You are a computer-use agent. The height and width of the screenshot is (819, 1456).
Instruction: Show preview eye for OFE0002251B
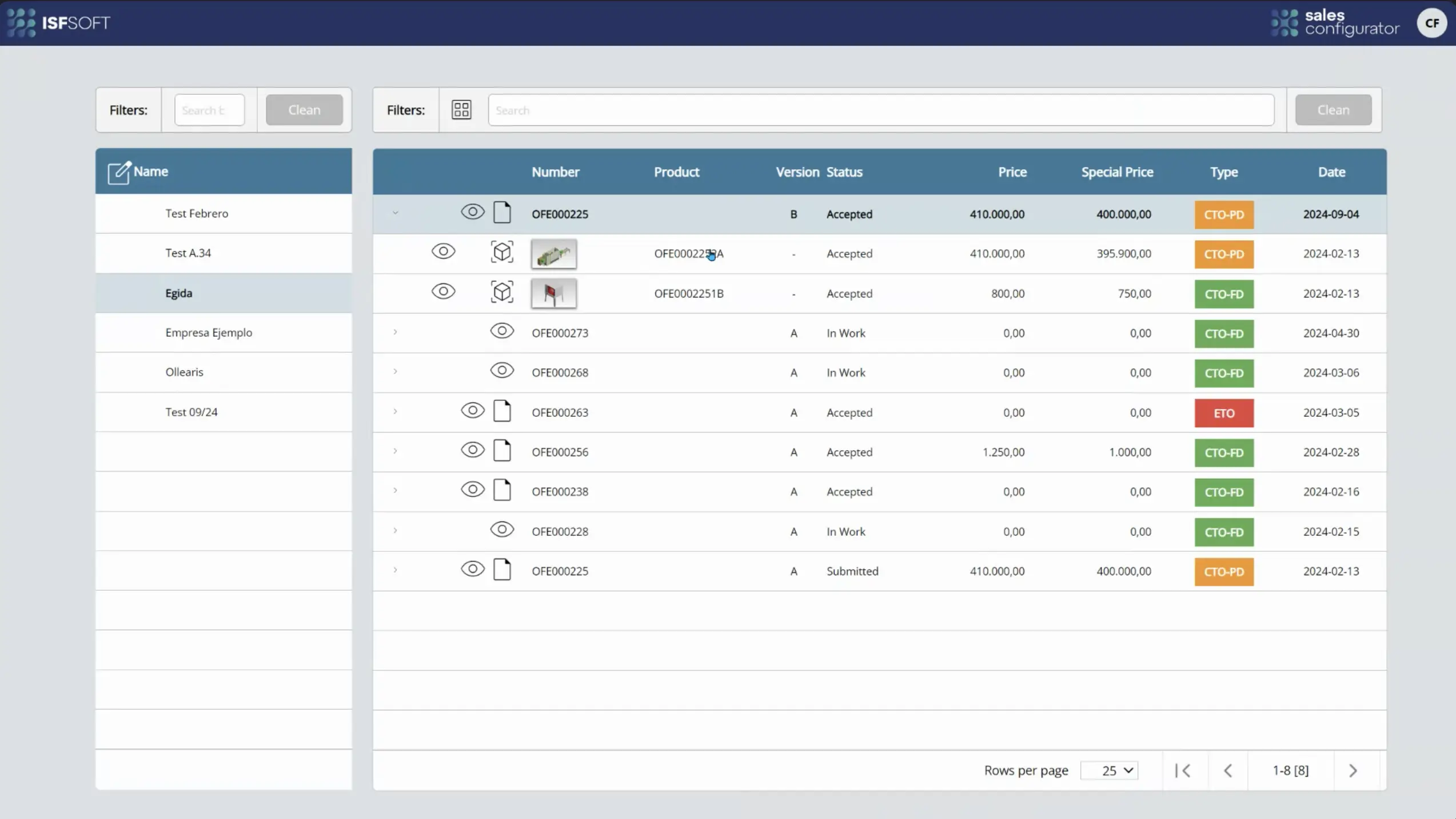(444, 291)
